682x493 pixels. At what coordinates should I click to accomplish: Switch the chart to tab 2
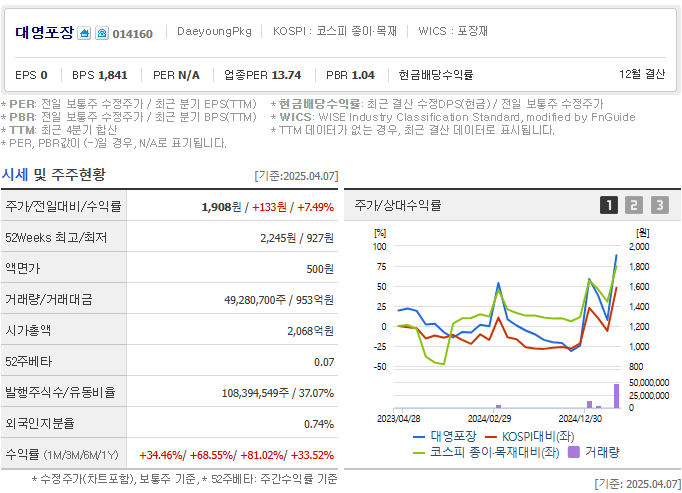pyautogui.click(x=634, y=205)
